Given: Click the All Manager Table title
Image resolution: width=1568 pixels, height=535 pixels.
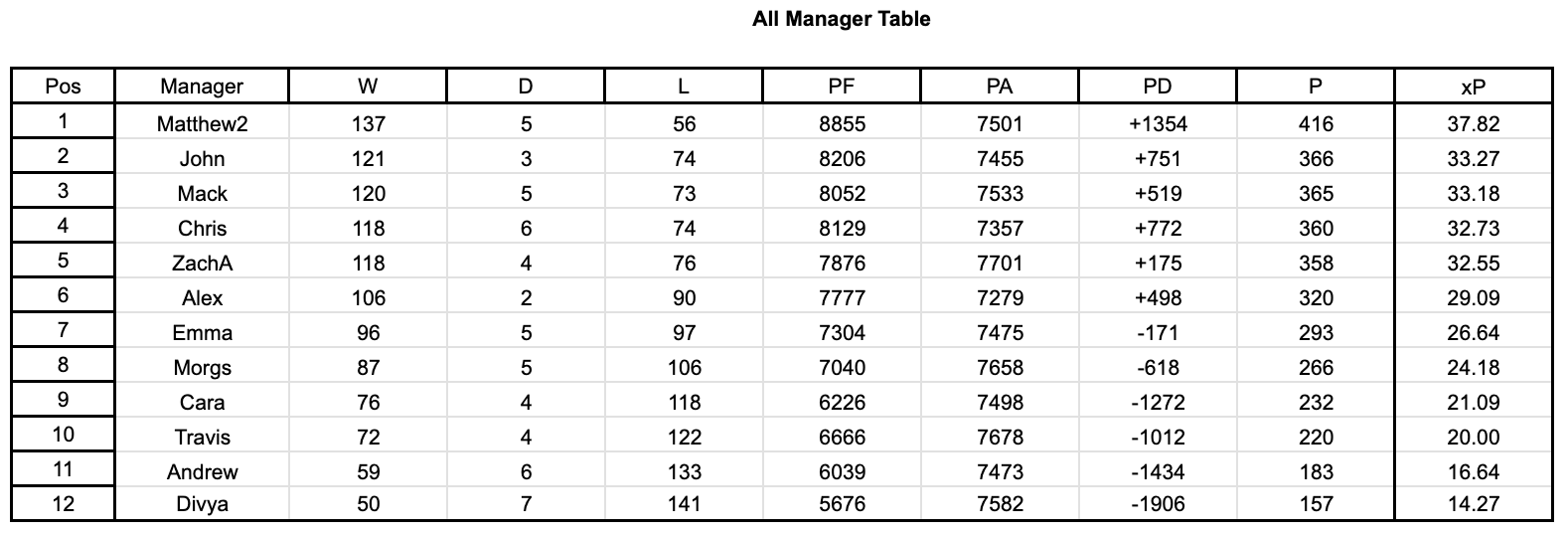Looking at the screenshot, I should (841, 19).
